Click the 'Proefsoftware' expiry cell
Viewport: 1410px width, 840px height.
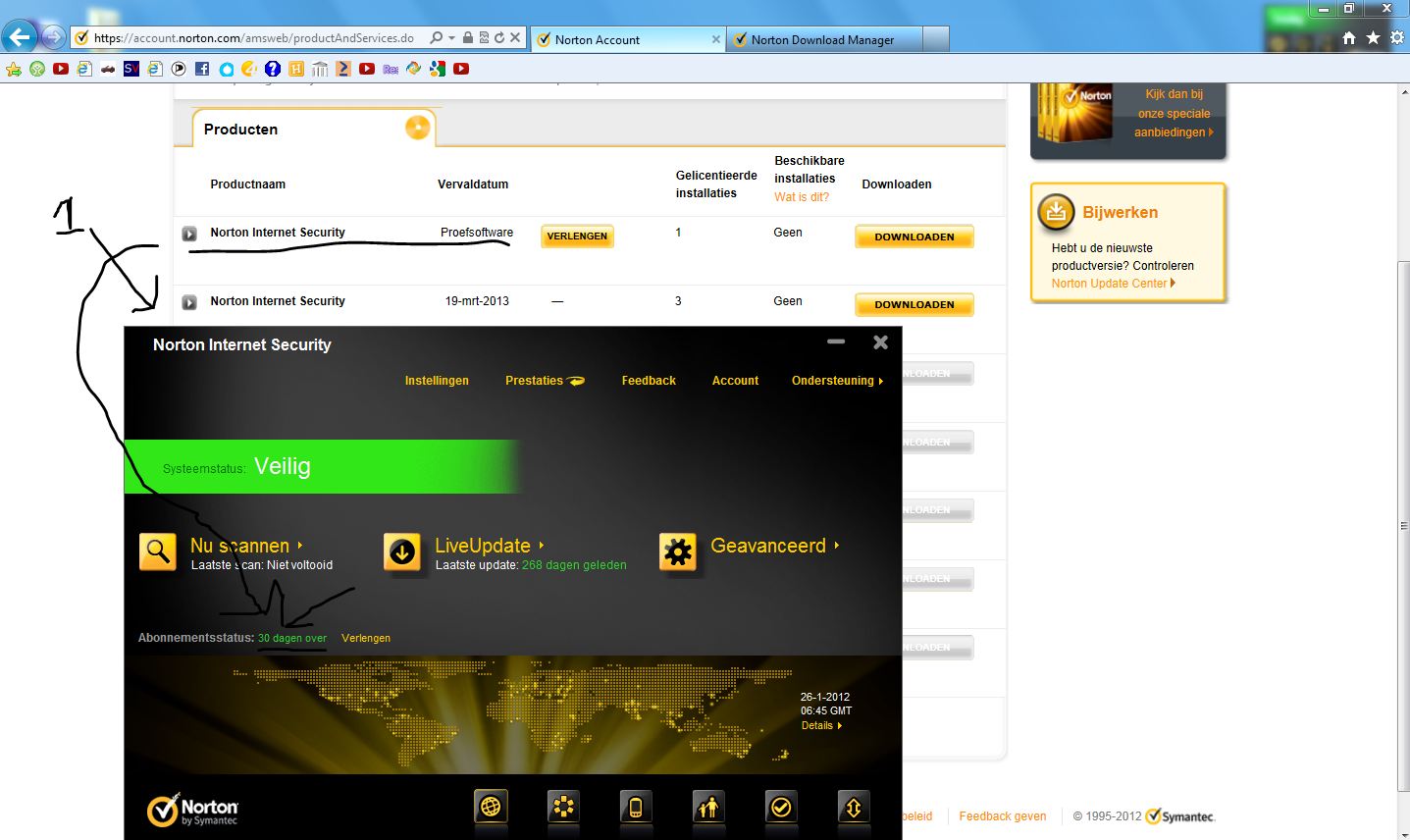pos(477,233)
